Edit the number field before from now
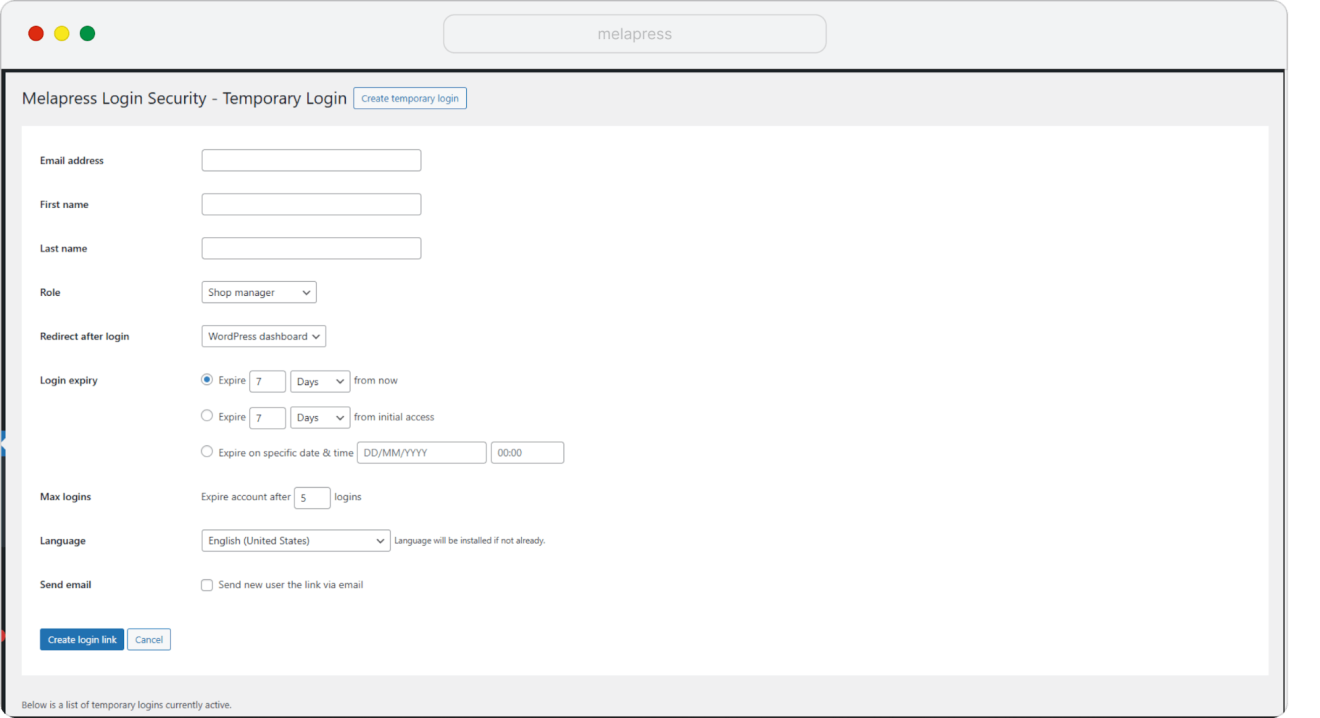1320x718 pixels. click(x=268, y=381)
